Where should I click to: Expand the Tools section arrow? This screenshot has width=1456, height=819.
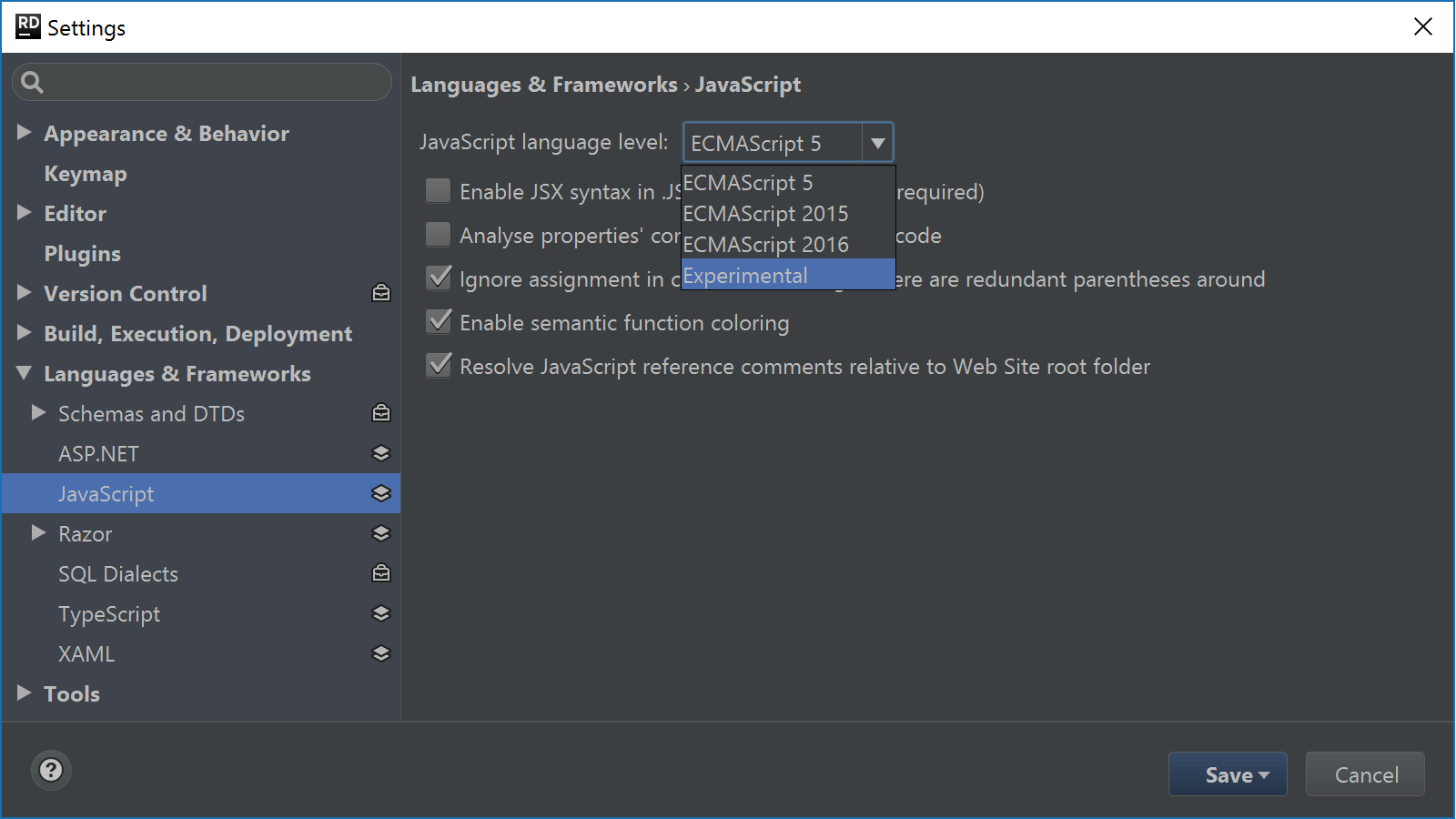click(x=25, y=693)
